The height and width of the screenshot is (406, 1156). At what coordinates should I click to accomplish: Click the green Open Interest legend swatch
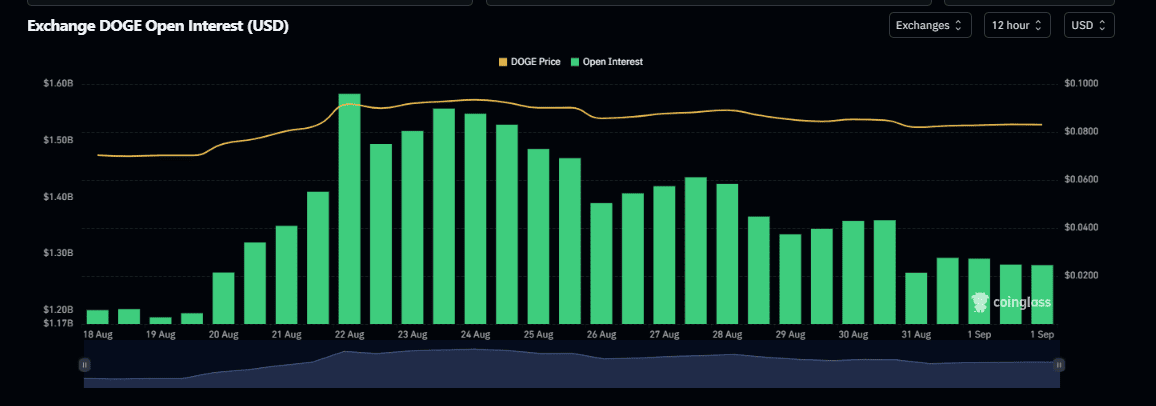[x=575, y=62]
